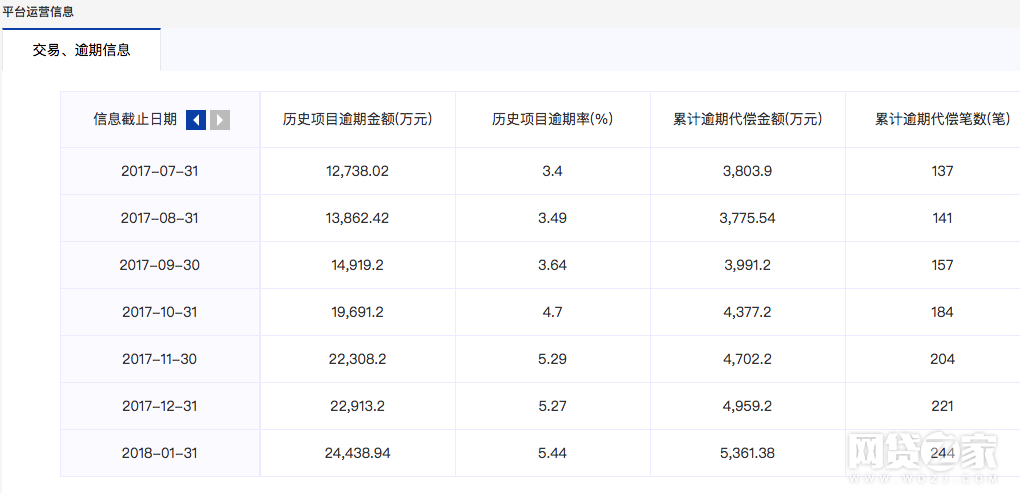
Task: Click the date cell 2017-08-31
Action: pyautogui.click(x=159, y=219)
